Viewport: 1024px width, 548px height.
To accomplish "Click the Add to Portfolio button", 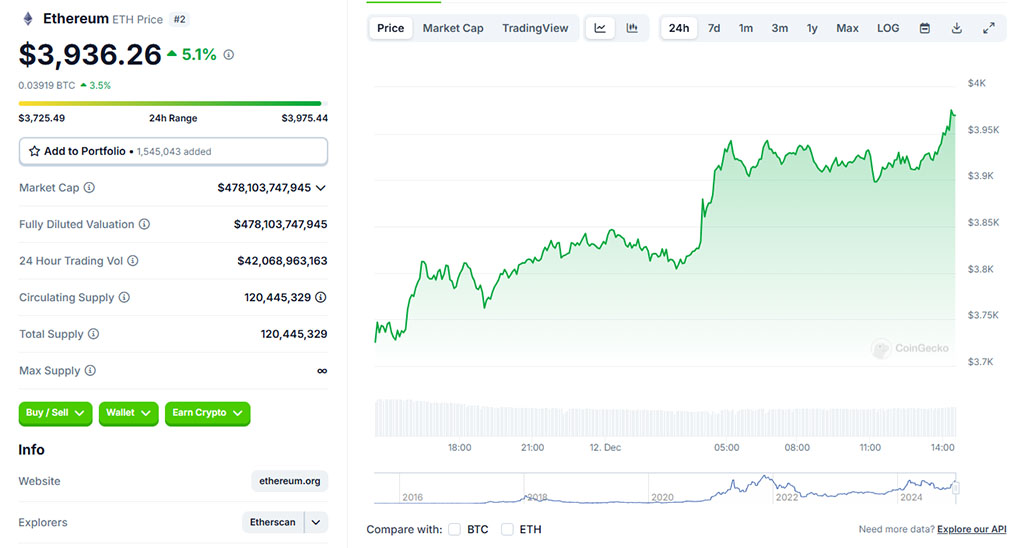I will point(173,152).
